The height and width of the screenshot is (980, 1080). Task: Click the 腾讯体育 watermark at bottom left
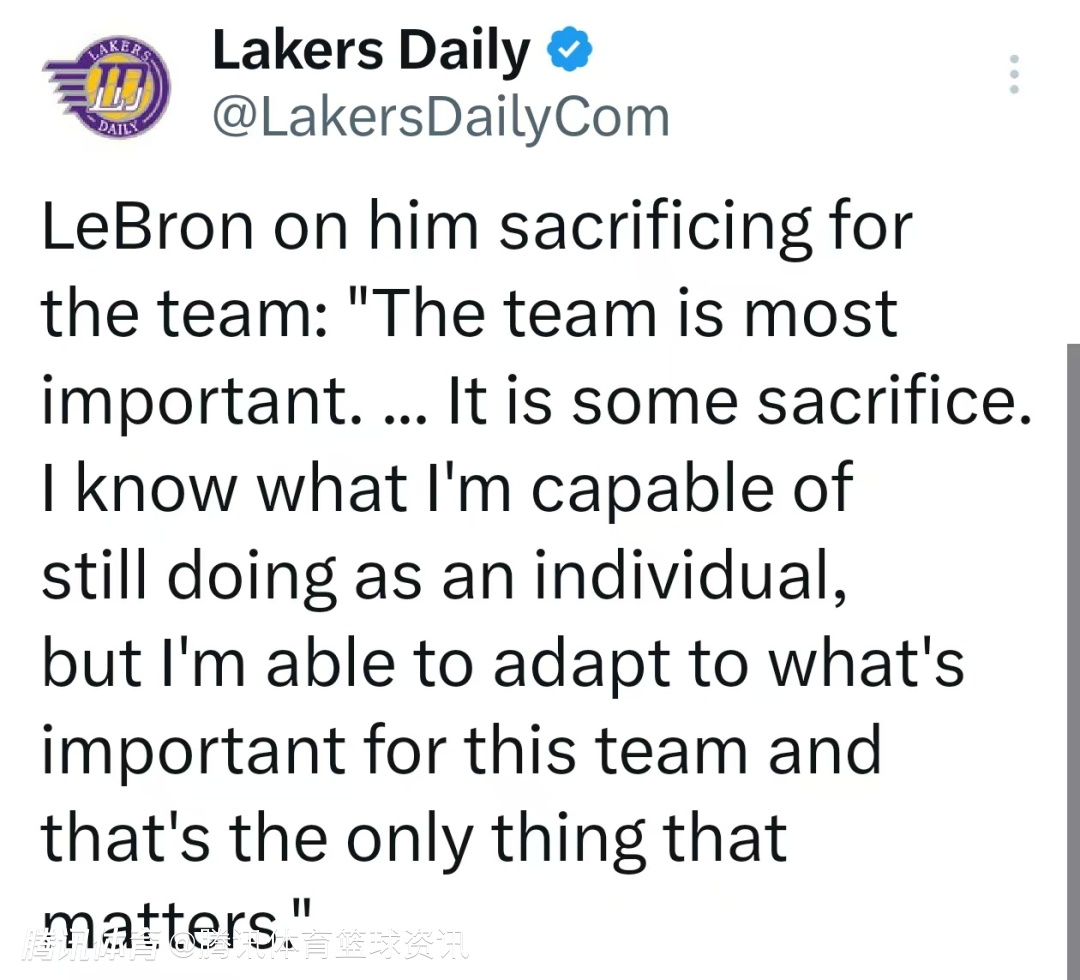pos(90,944)
